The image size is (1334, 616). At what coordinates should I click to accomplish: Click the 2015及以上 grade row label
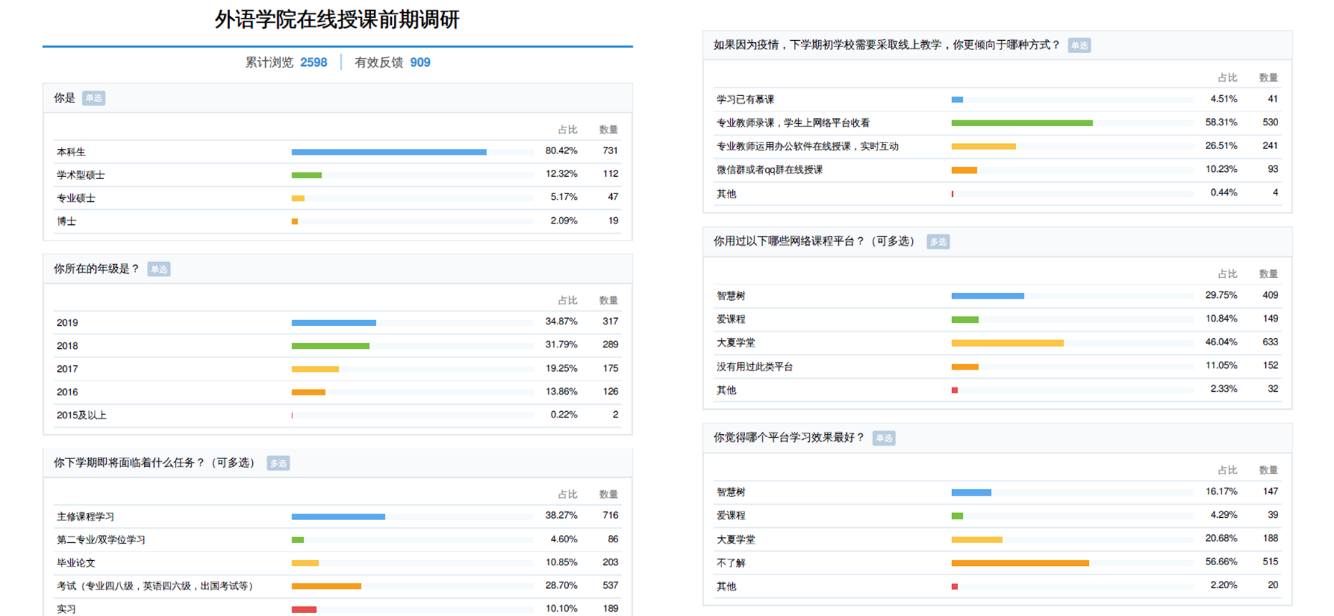tap(81, 415)
